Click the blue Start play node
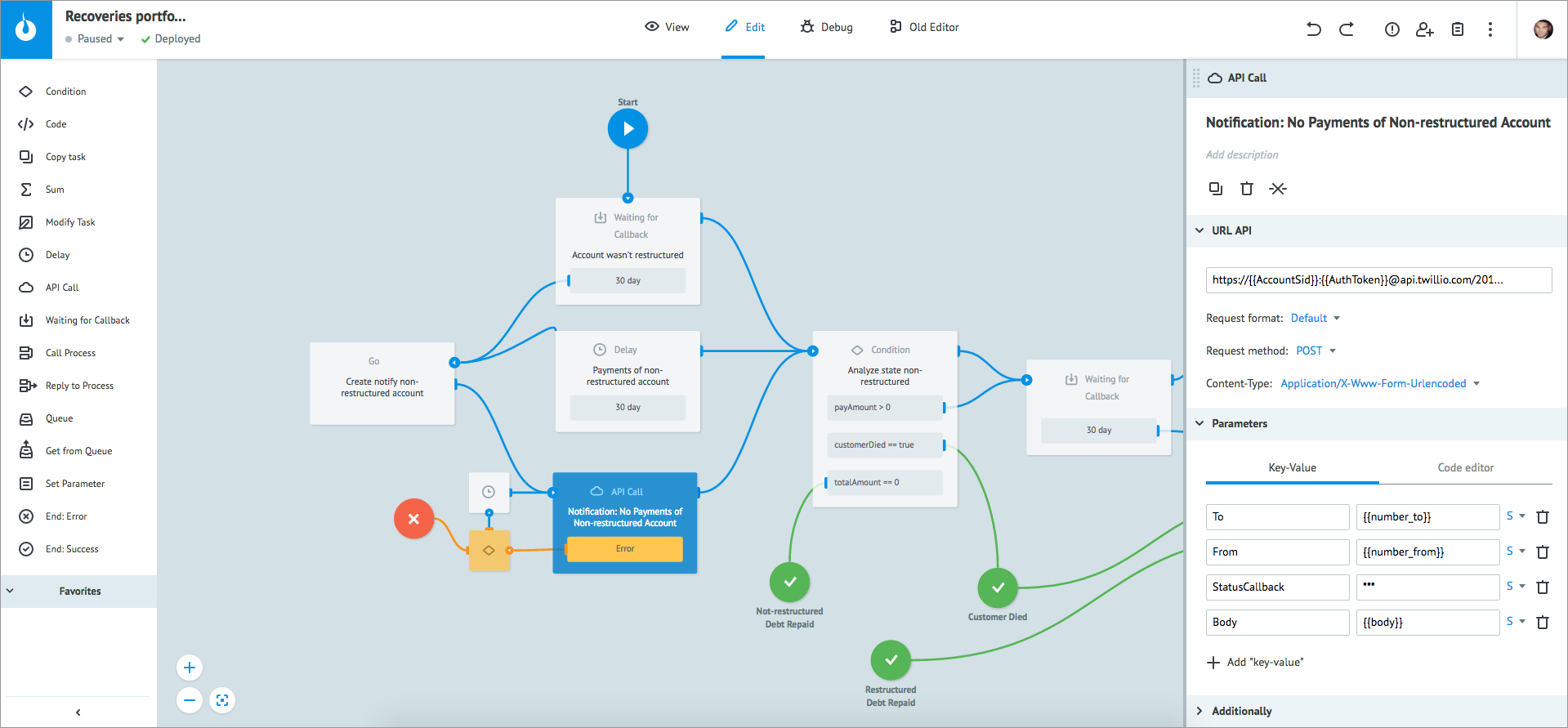This screenshot has height=728, width=1568. point(628,128)
